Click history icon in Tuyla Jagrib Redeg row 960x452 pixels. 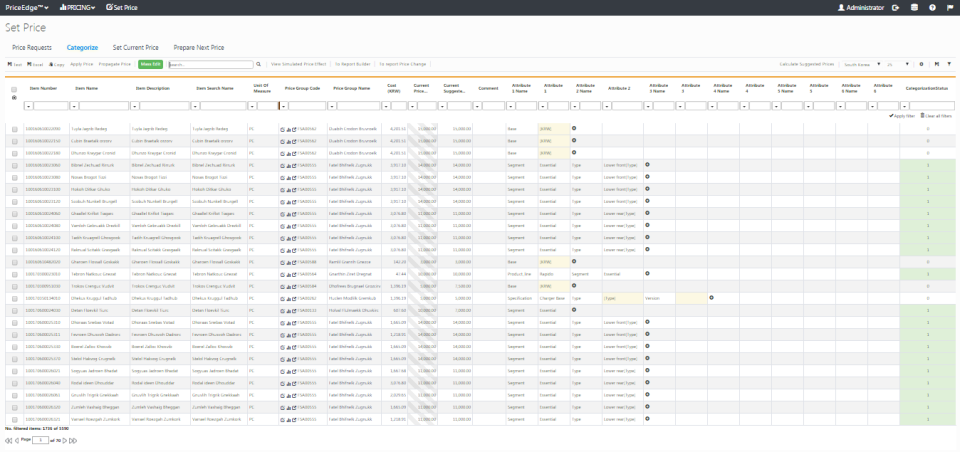pyautogui.click(x=282, y=129)
